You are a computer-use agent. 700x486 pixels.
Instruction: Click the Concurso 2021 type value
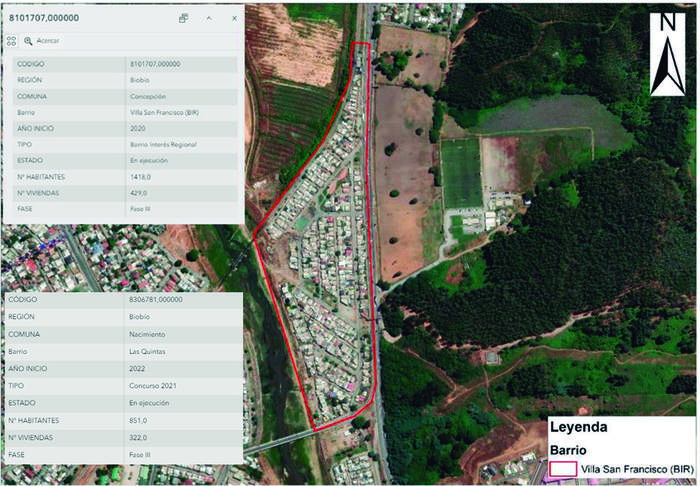tap(154, 385)
